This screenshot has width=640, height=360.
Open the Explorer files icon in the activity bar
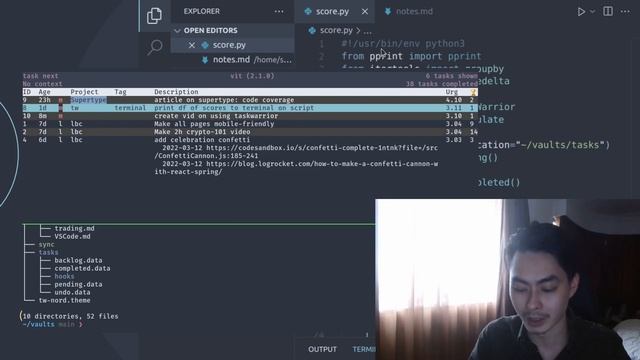click(x=154, y=16)
